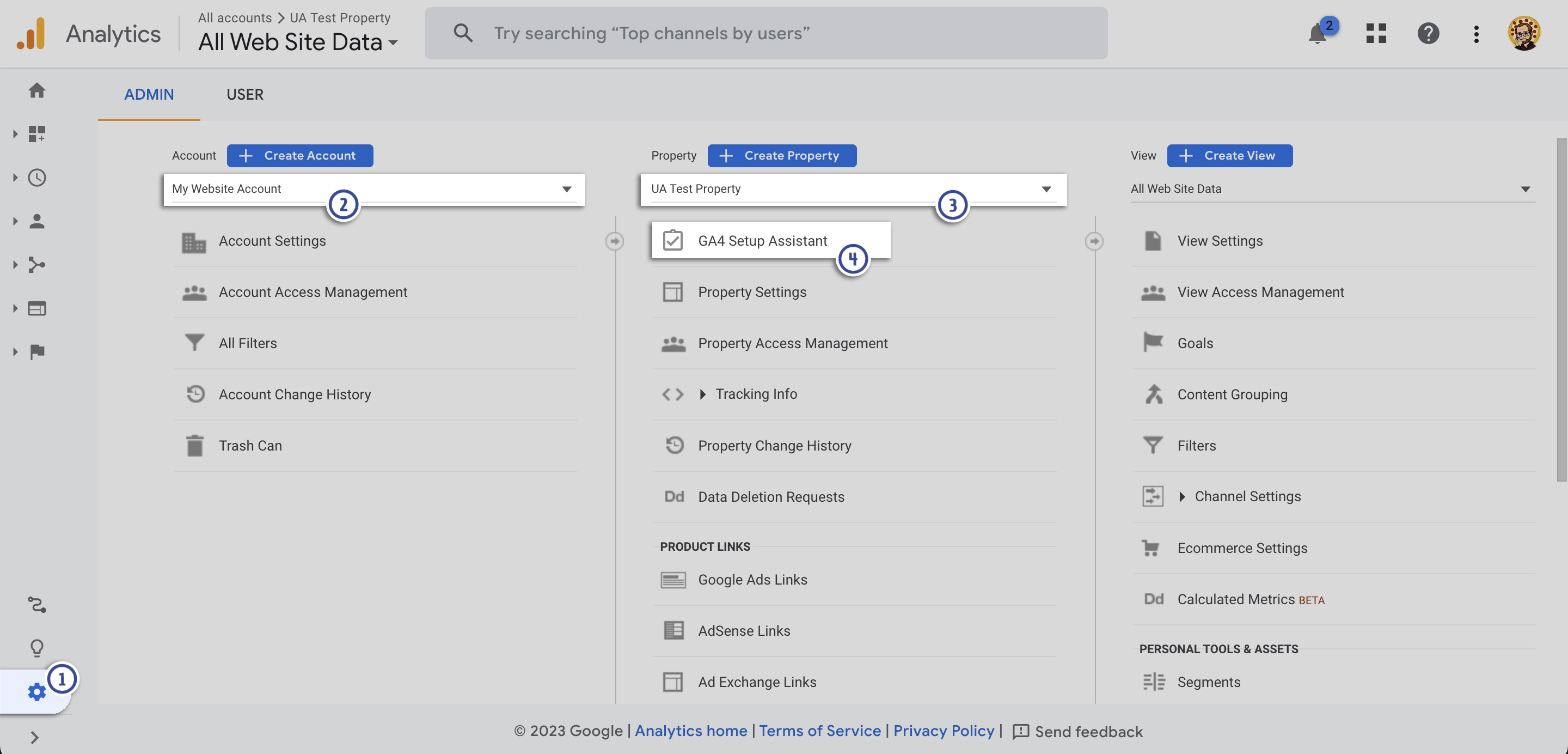Click the Tracking Info code brackets icon
Screen dimensions: 1568x754
coord(672,394)
